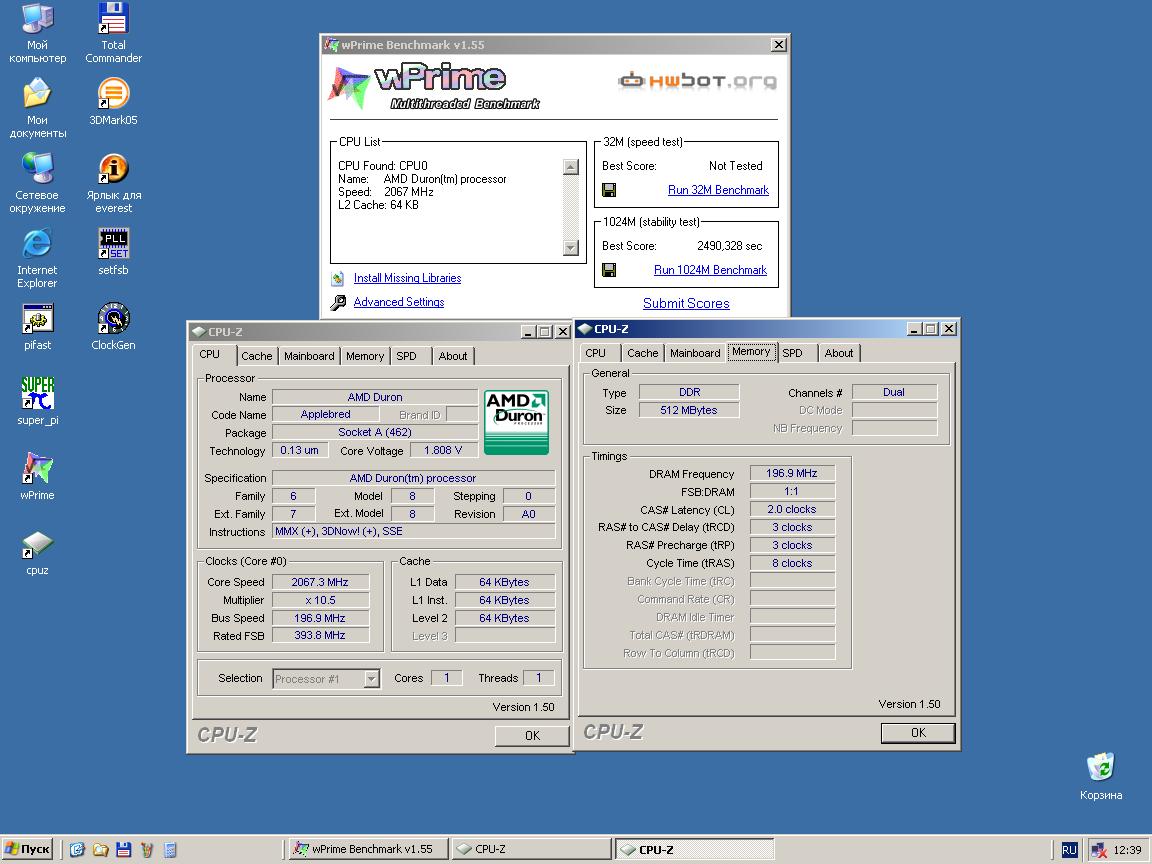Click the Core Speed 2067.3 MHz value
This screenshot has height=864, width=1152.
[x=320, y=583]
